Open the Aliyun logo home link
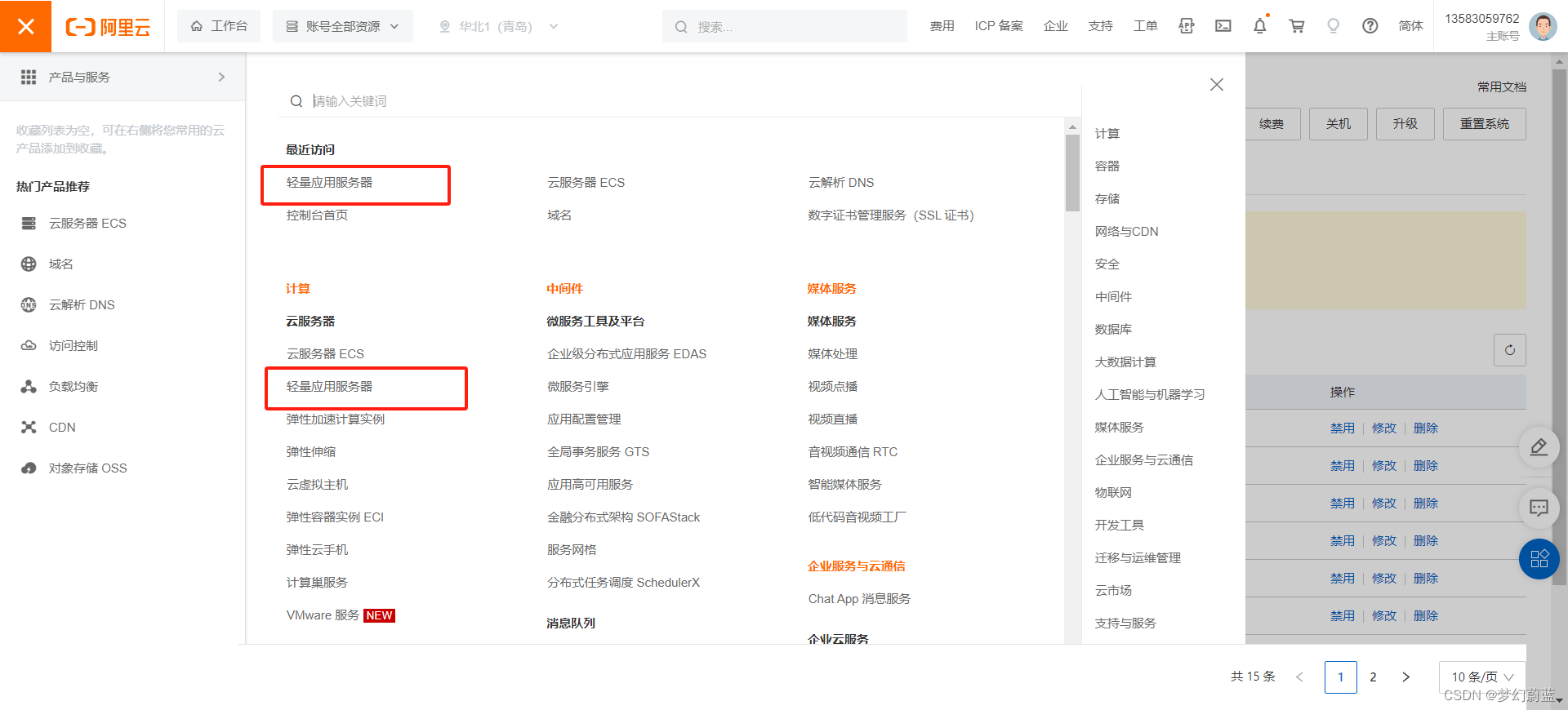The image size is (1568, 710). (x=108, y=27)
